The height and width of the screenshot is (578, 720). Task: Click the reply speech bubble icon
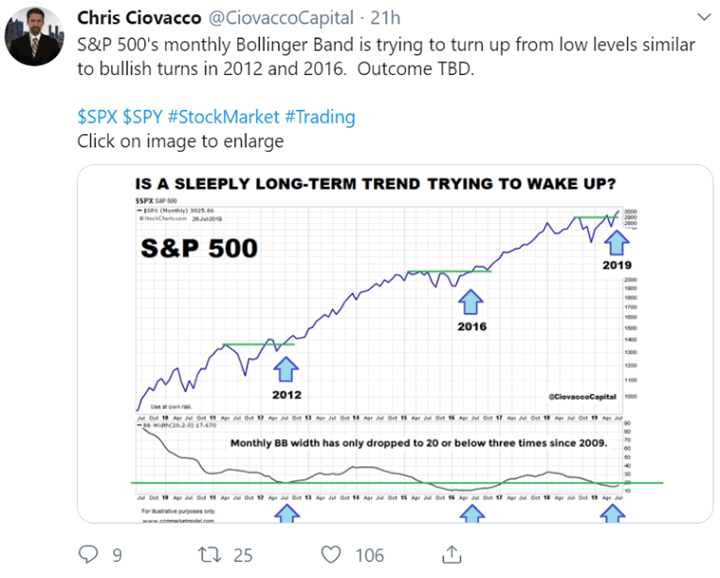pyautogui.click(x=89, y=553)
